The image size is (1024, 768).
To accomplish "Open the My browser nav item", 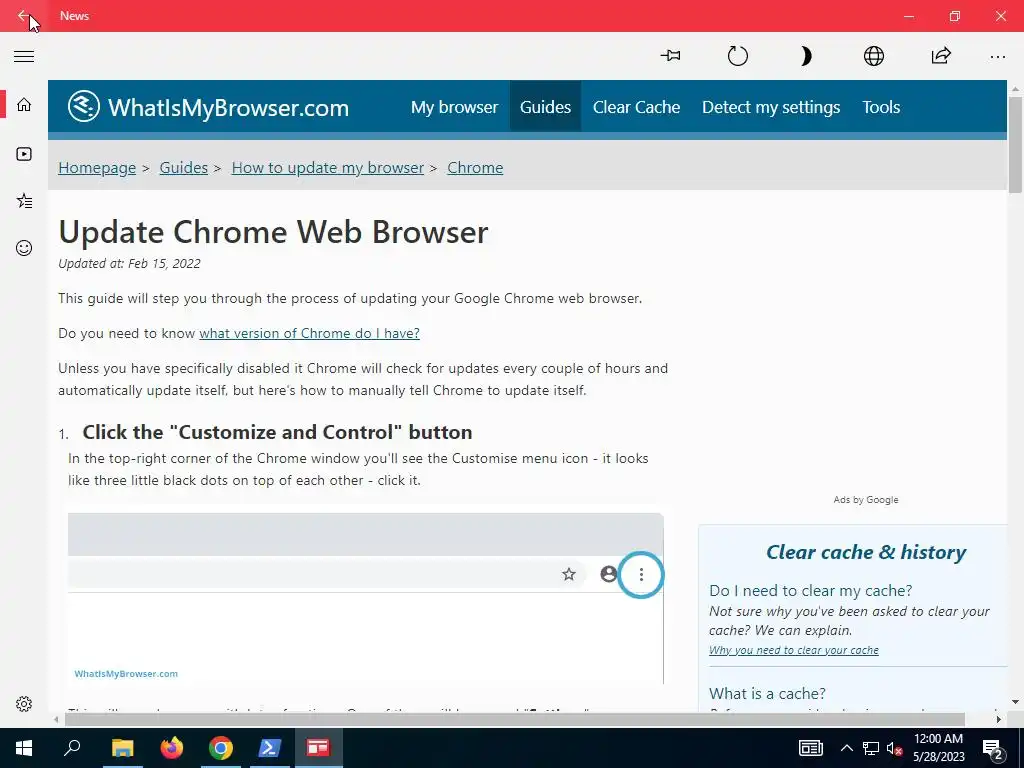I will point(455,107).
